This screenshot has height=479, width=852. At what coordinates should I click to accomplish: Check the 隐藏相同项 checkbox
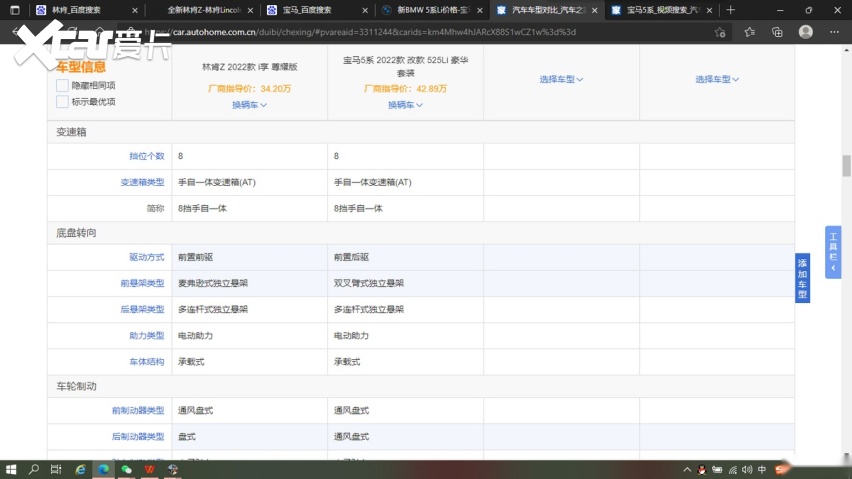[62, 85]
